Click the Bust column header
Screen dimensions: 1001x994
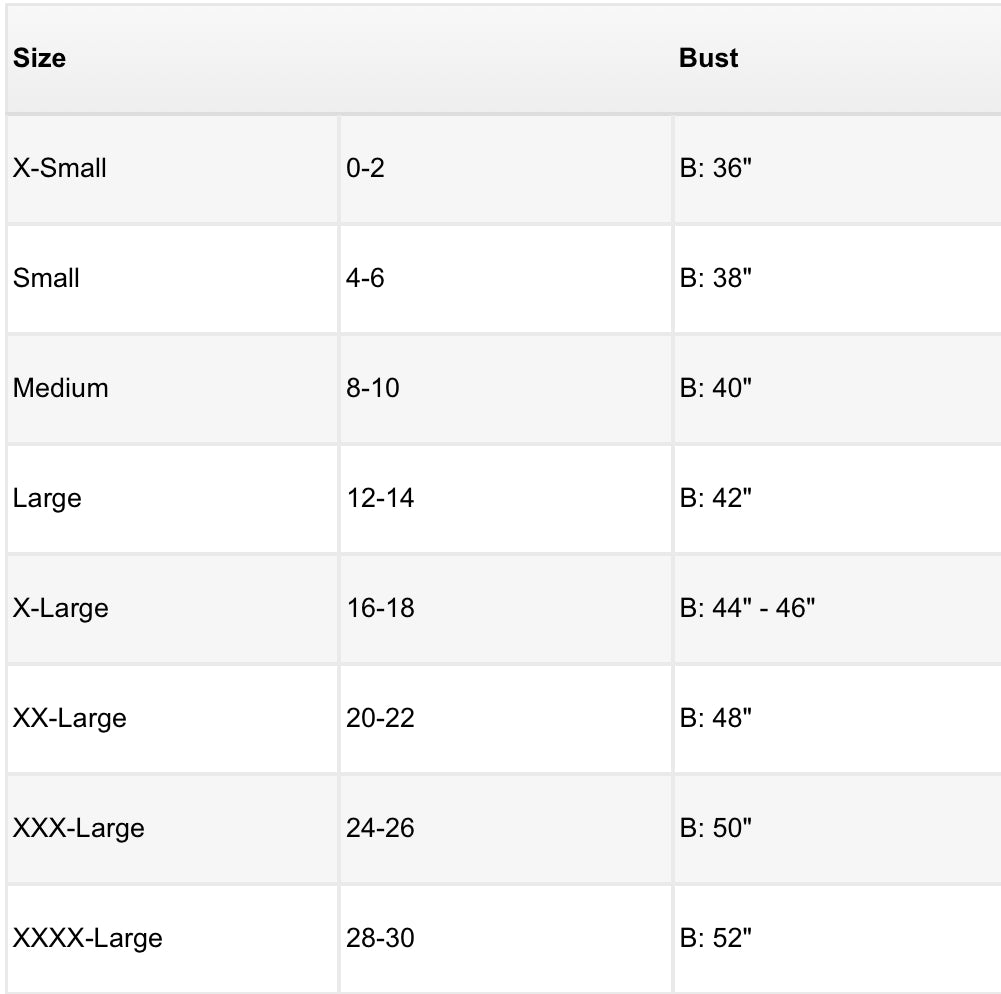pyautogui.click(x=708, y=58)
